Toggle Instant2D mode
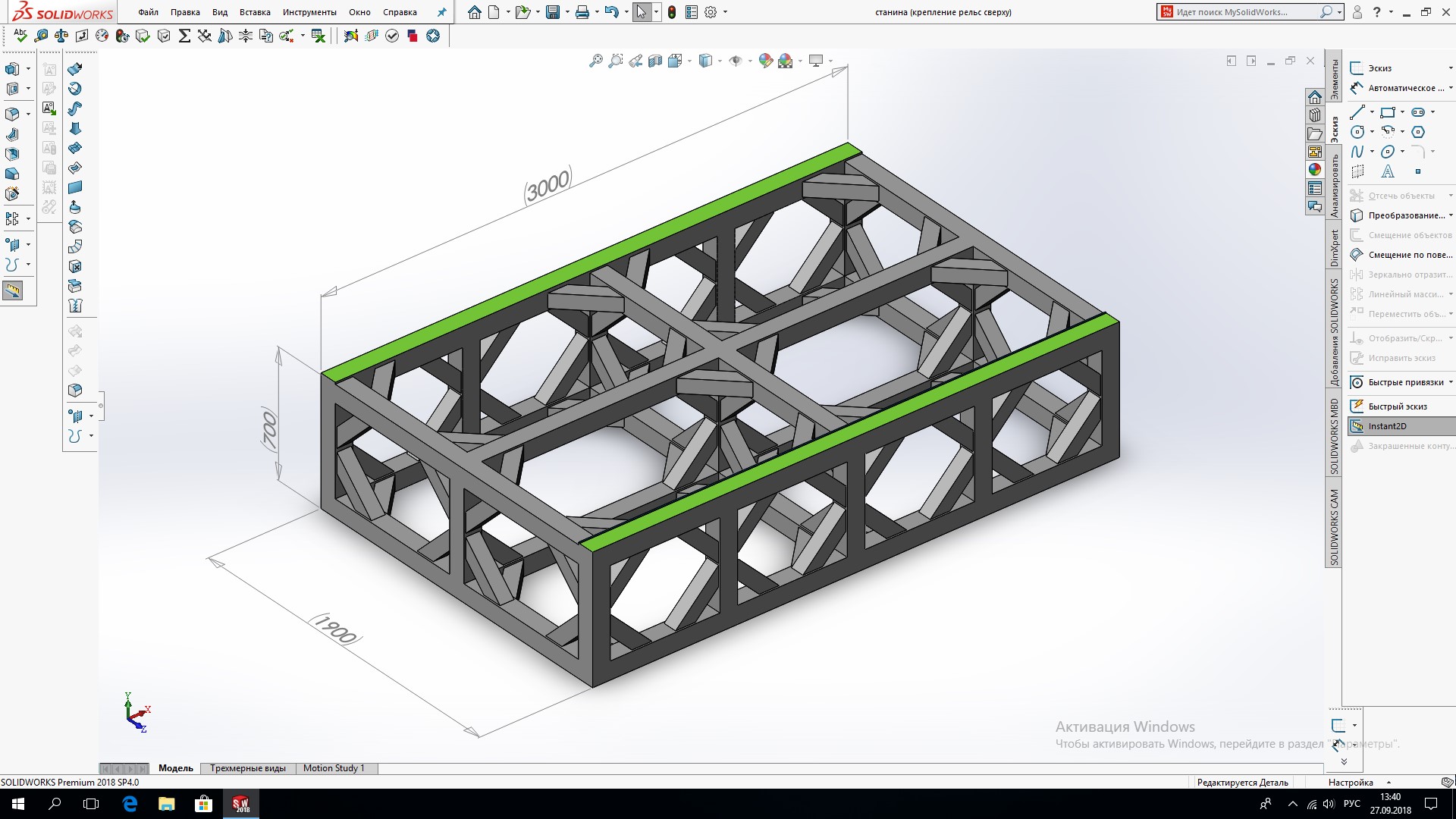The height and width of the screenshot is (819, 1456). [1387, 426]
